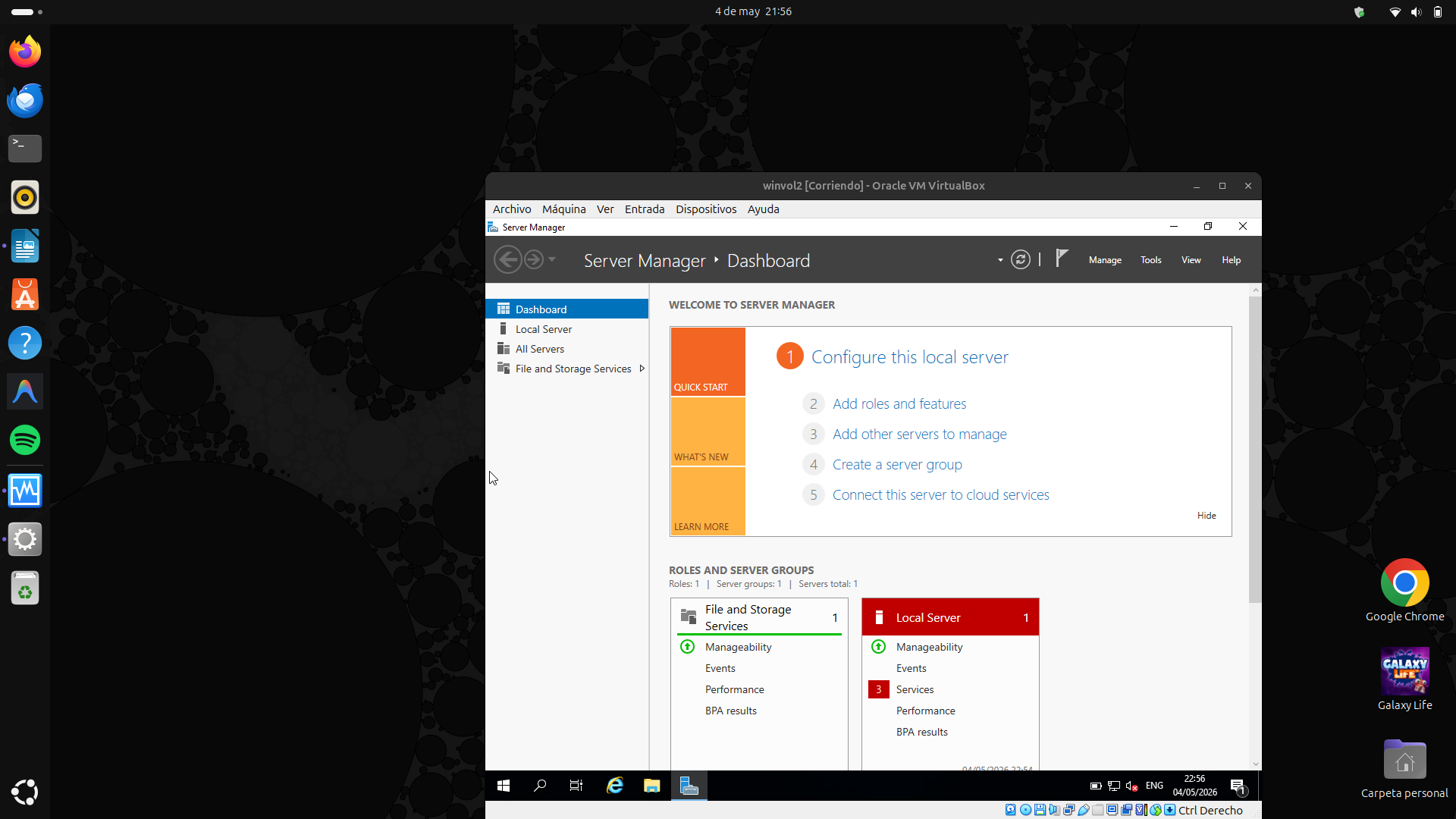
Task: Select File and Storage Services in sidebar
Action: (x=566, y=368)
